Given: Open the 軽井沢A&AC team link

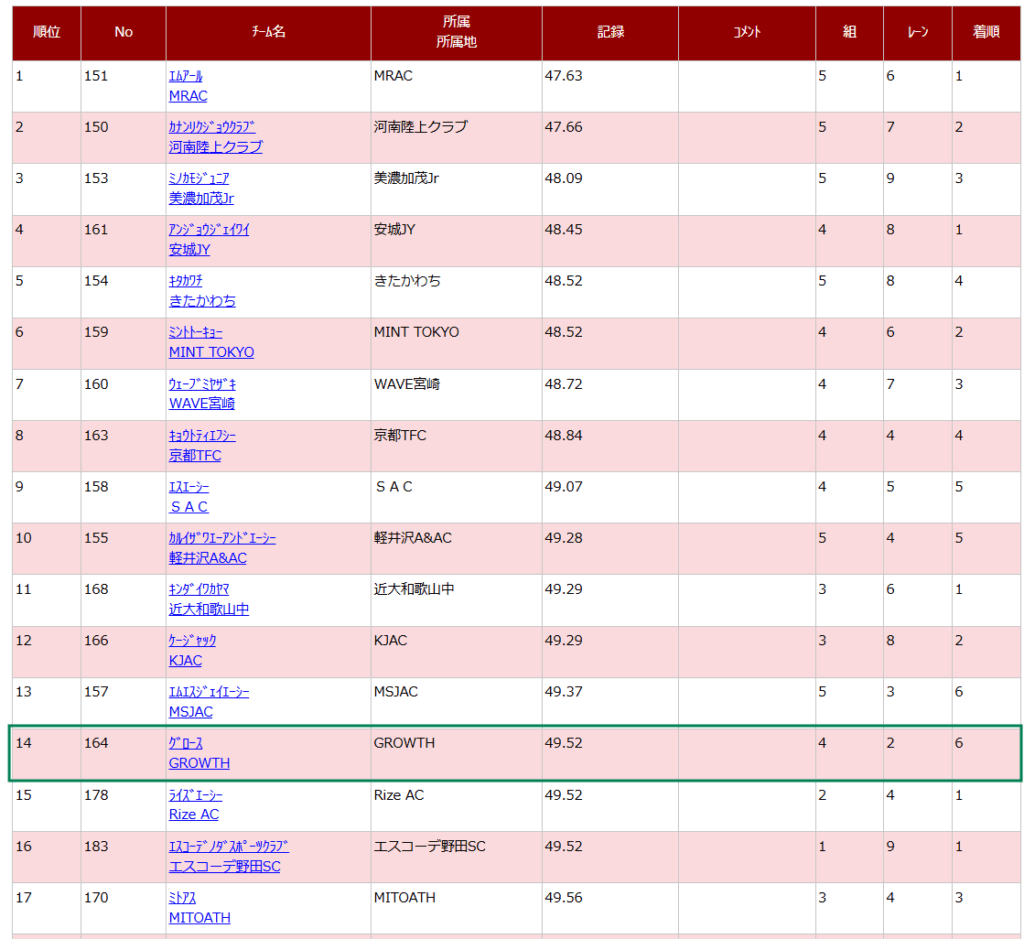Looking at the screenshot, I should point(208,558).
